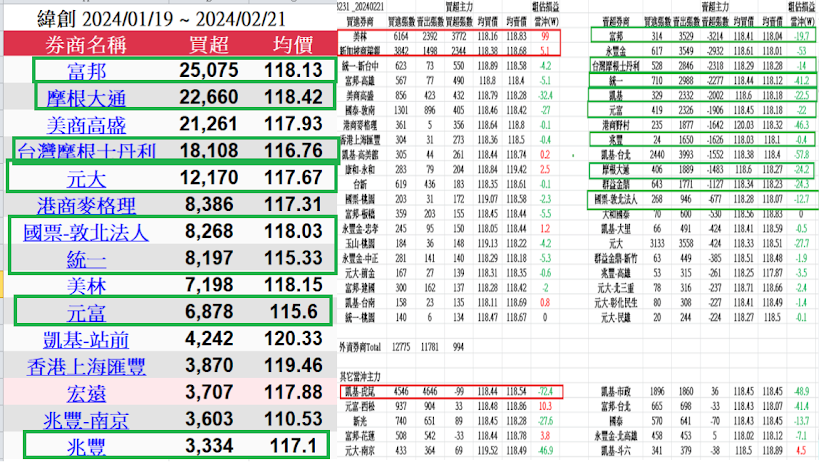Select the -72.4 value in red-boxed 凱基 row
Viewport: 821px width, 462px height.
[545, 391]
